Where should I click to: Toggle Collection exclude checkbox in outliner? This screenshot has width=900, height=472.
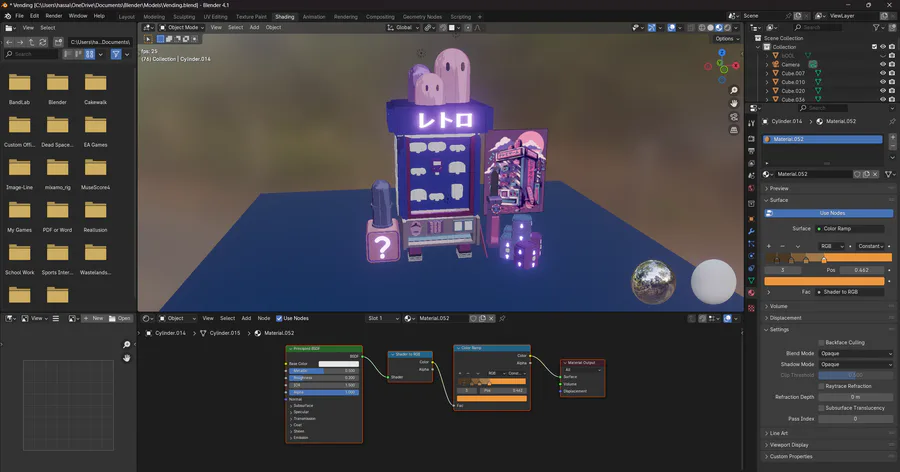874,47
